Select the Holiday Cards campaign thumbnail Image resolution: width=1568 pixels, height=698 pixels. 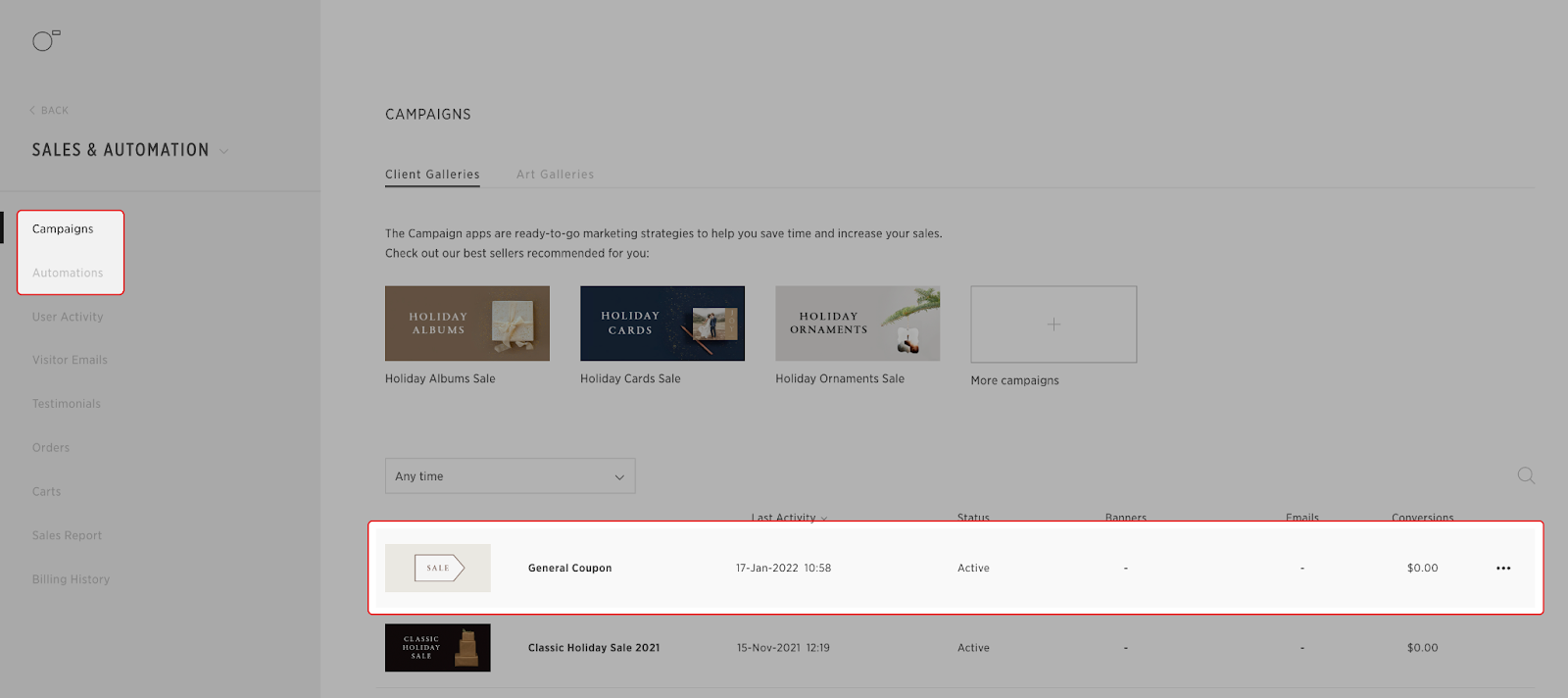click(x=662, y=324)
